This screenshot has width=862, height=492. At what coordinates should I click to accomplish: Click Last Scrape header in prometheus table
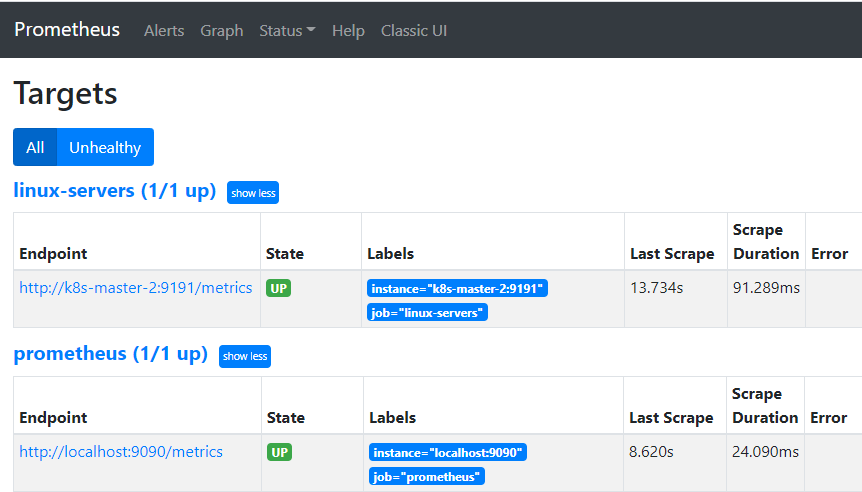click(671, 418)
